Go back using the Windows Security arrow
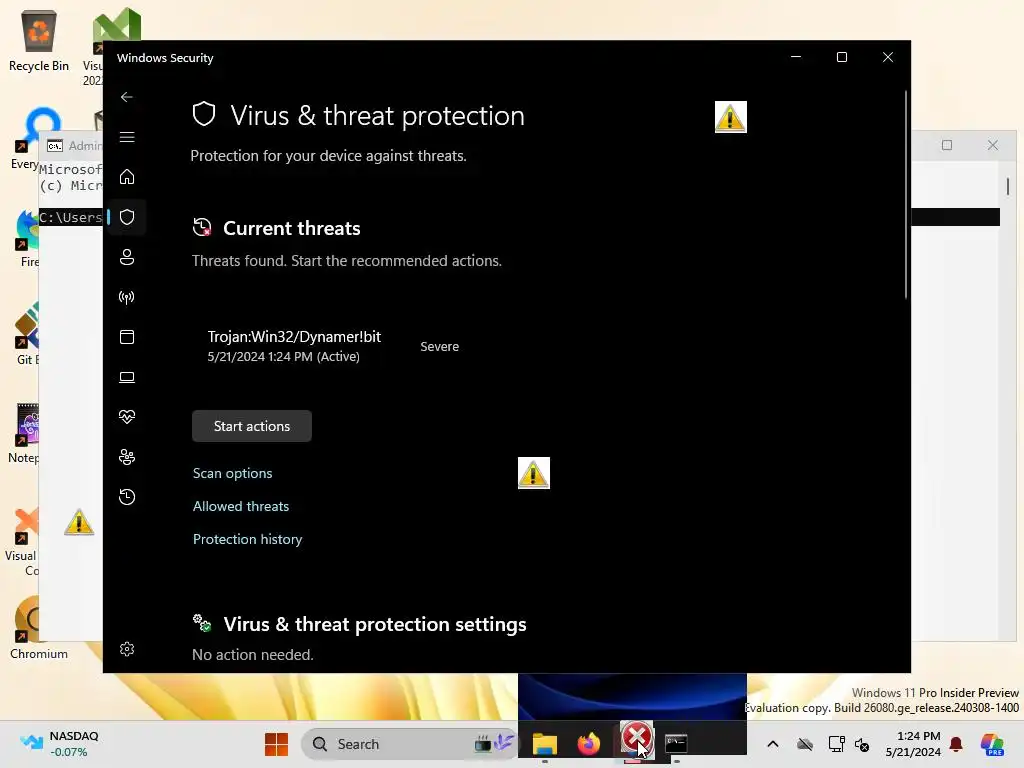 click(x=127, y=97)
